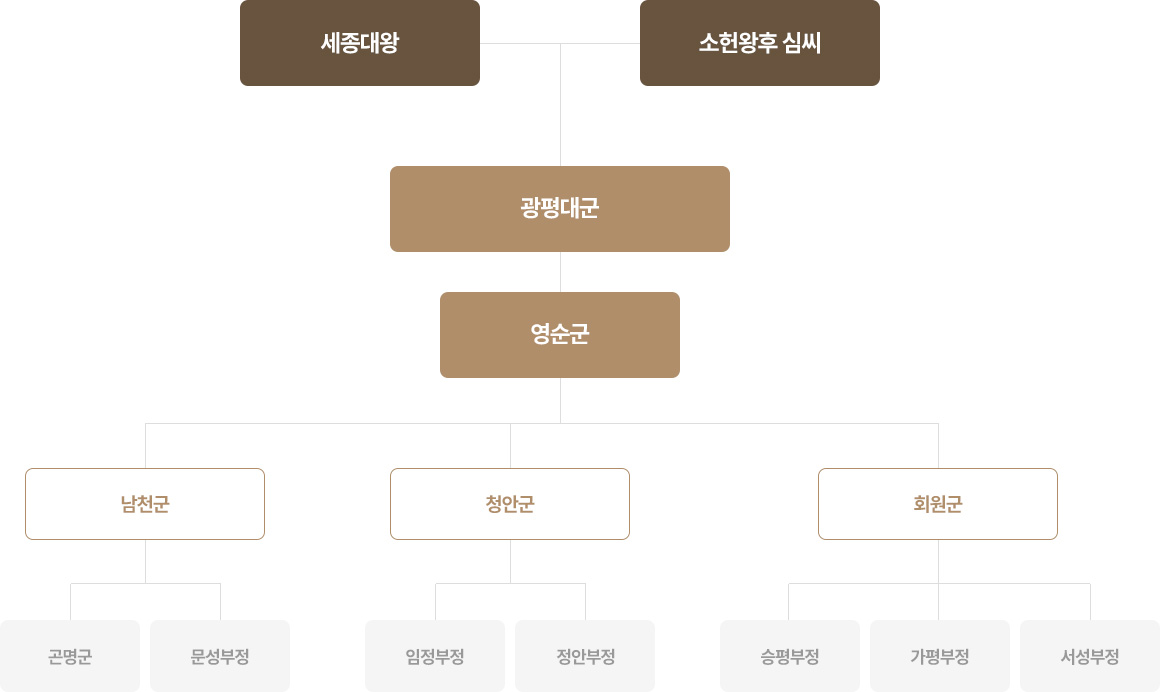
Task: Choose the 청안군 outlined box
Action: pyautogui.click(x=510, y=504)
